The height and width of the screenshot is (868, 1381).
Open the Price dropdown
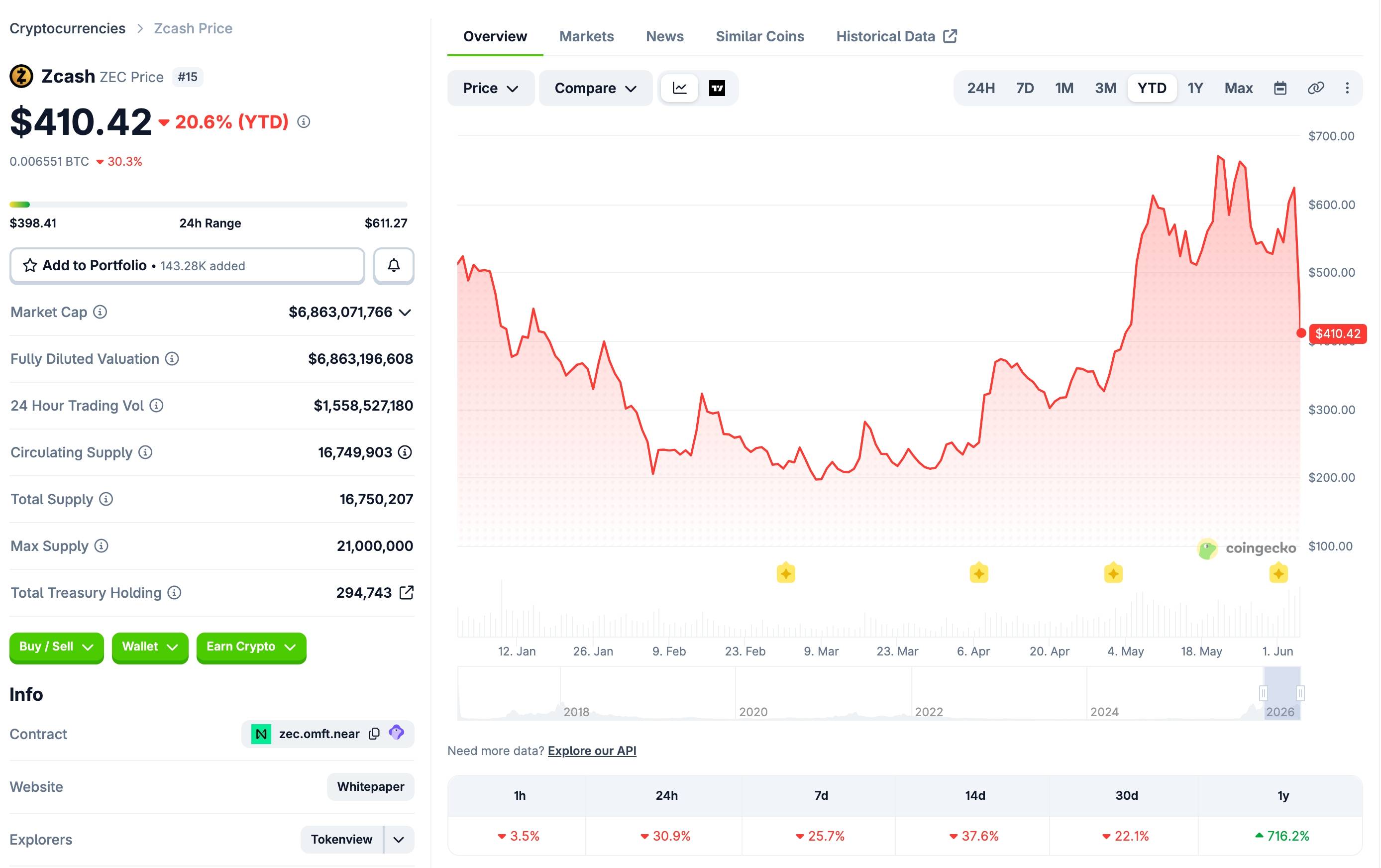tap(491, 89)
